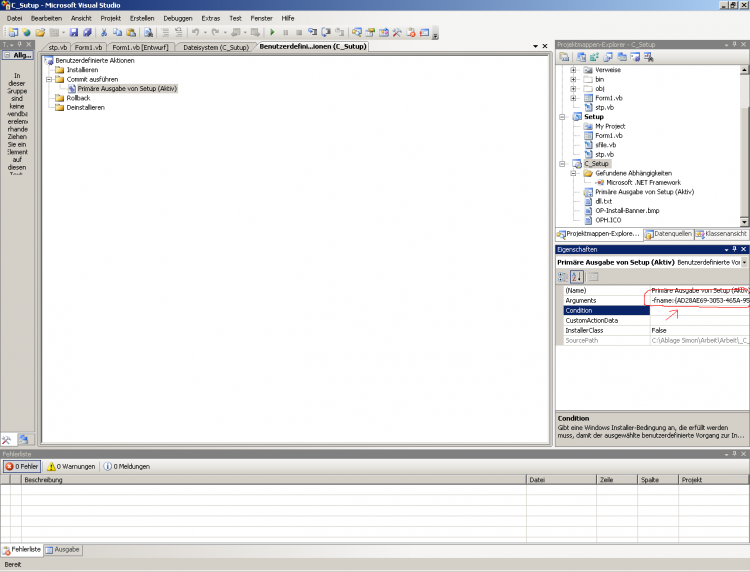The image size is (750, 572).
Task: Click the alphabetical sort icon in Eigenschaften
Action: point(577,276)
